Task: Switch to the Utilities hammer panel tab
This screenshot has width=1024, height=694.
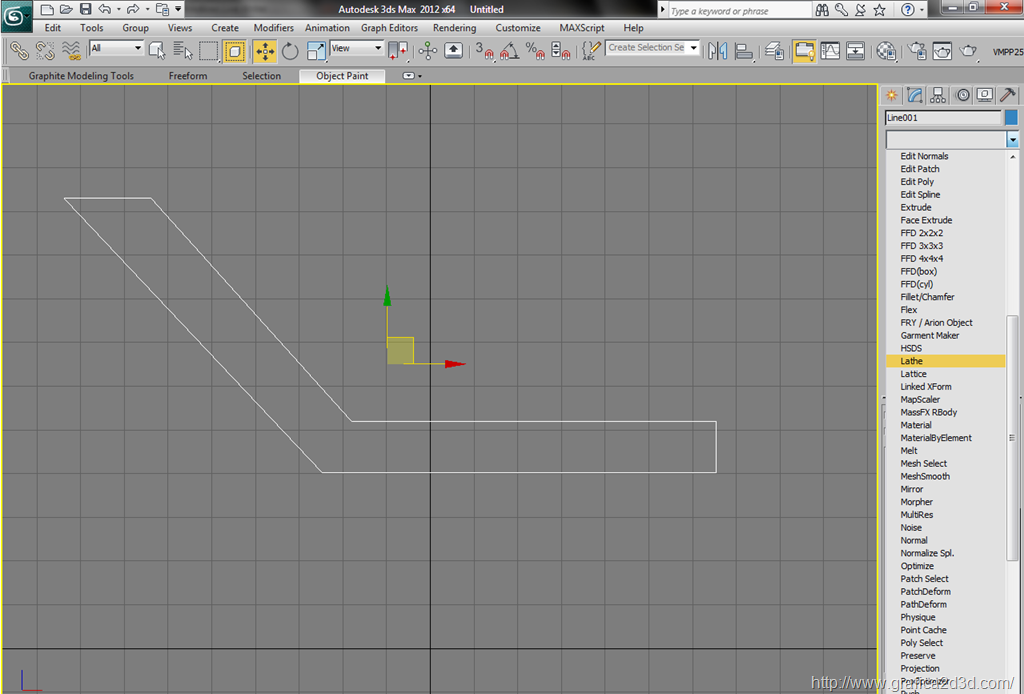Action: tap(1008, 95)
